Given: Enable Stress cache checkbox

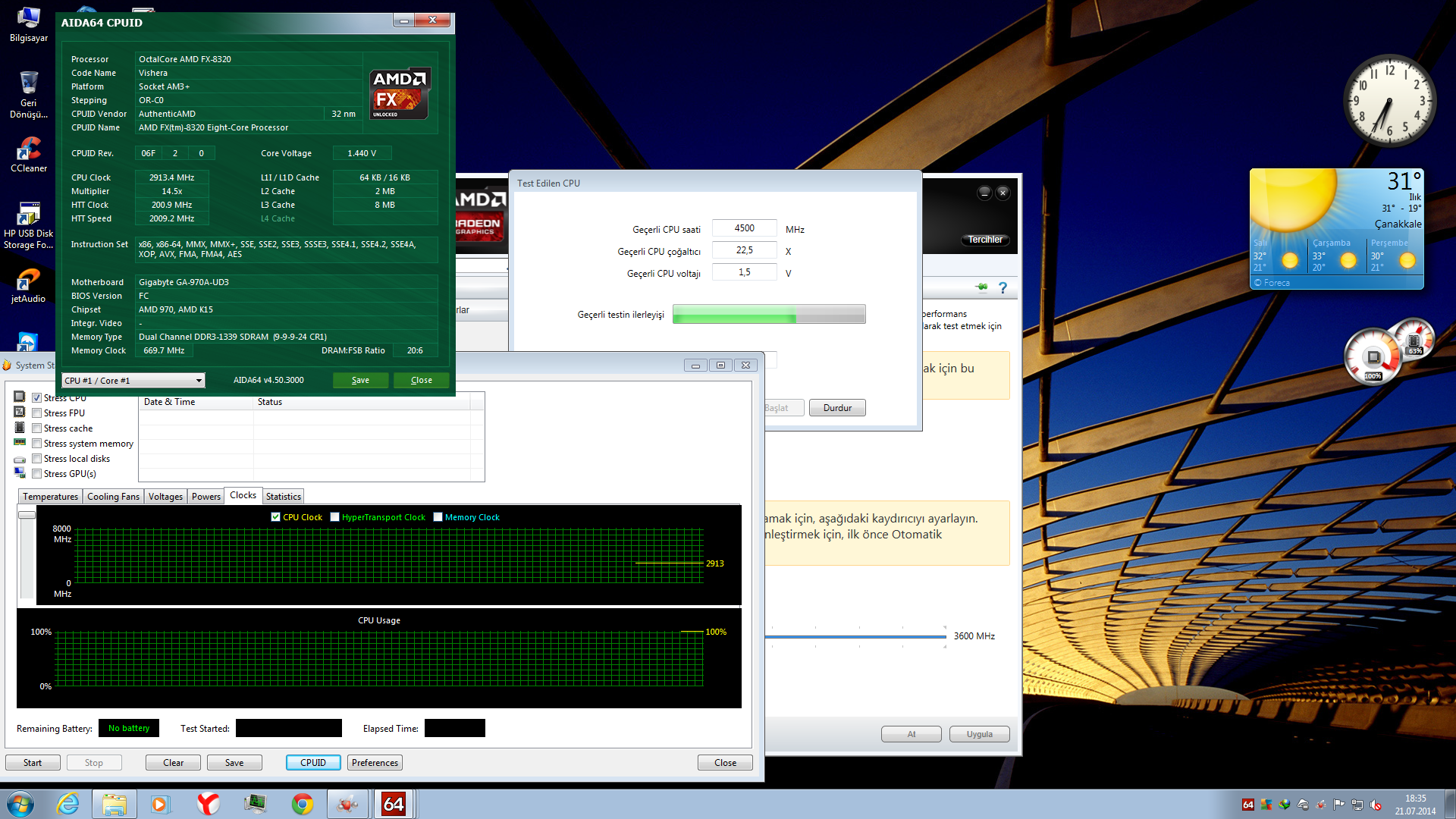Looking at the screenshot, I should click(36, 428).
